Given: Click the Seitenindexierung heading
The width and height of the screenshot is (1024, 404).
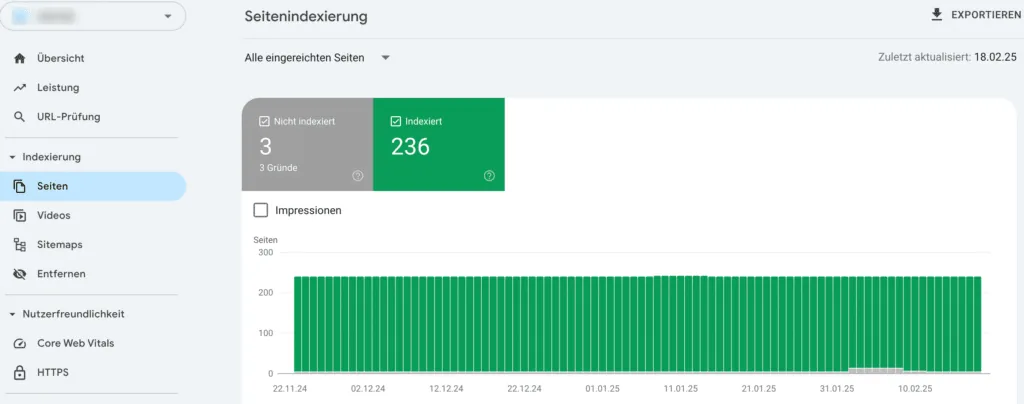Looking at the screenshot, I should 306,17.
